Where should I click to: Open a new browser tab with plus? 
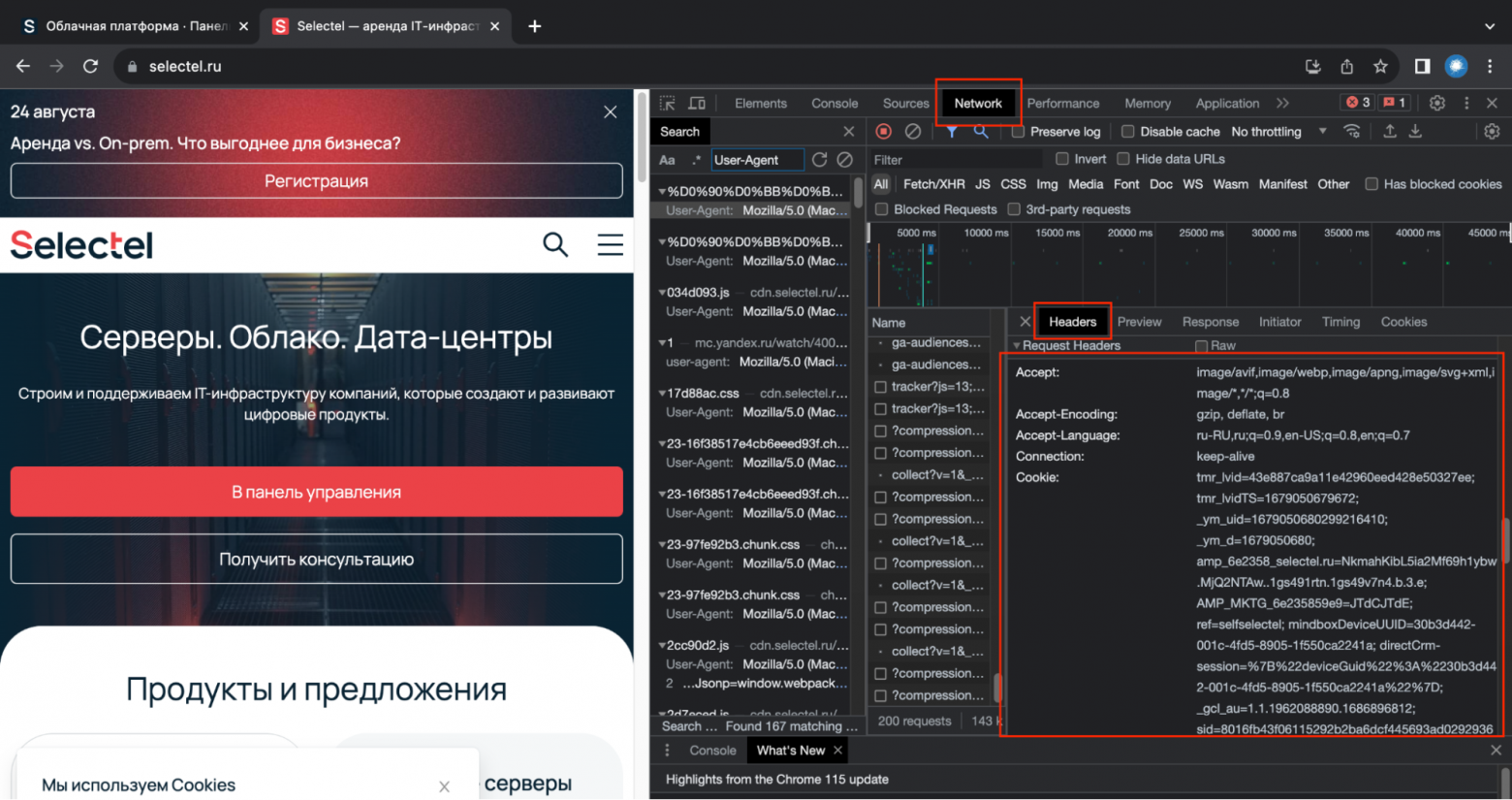tap(534, 26)
